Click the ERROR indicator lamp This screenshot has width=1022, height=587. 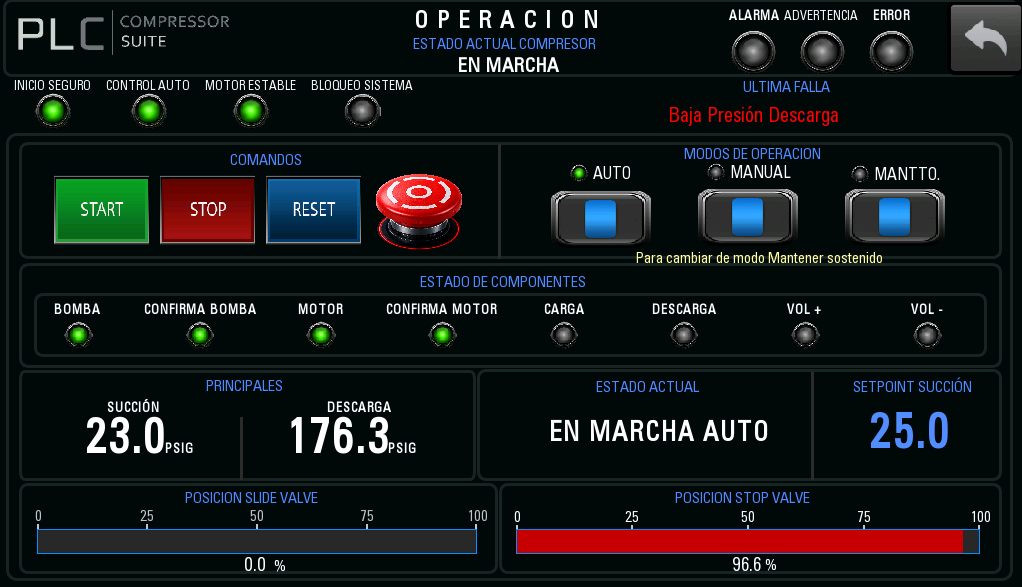(891, 51)
